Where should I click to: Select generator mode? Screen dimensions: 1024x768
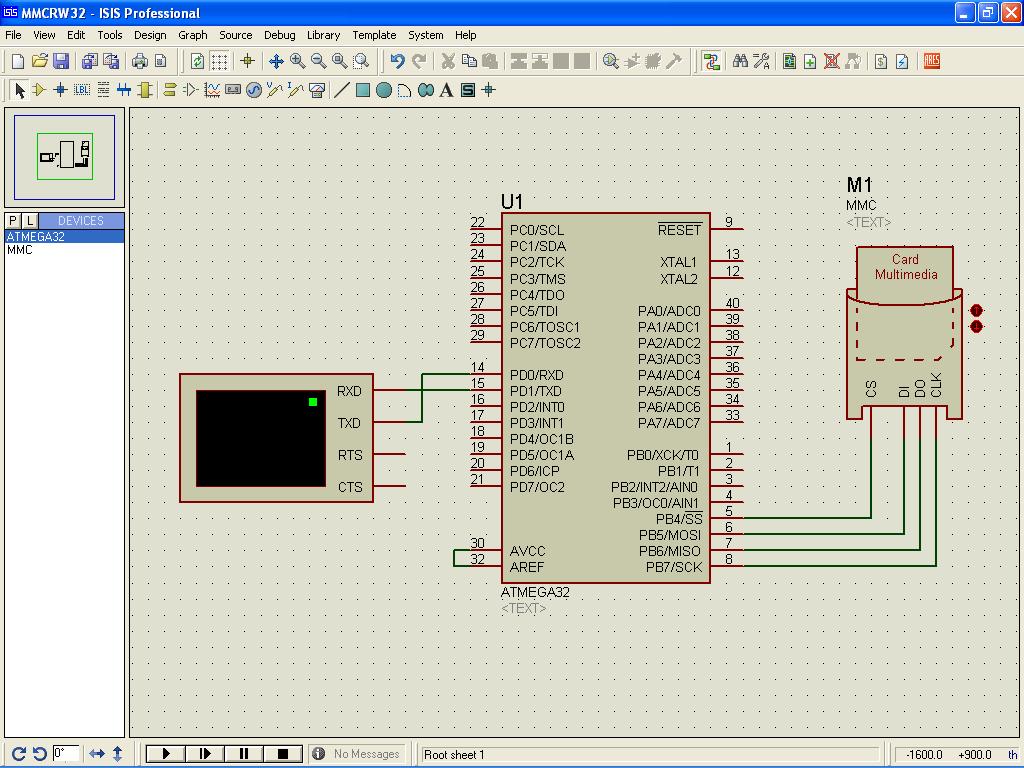point(253,90)
